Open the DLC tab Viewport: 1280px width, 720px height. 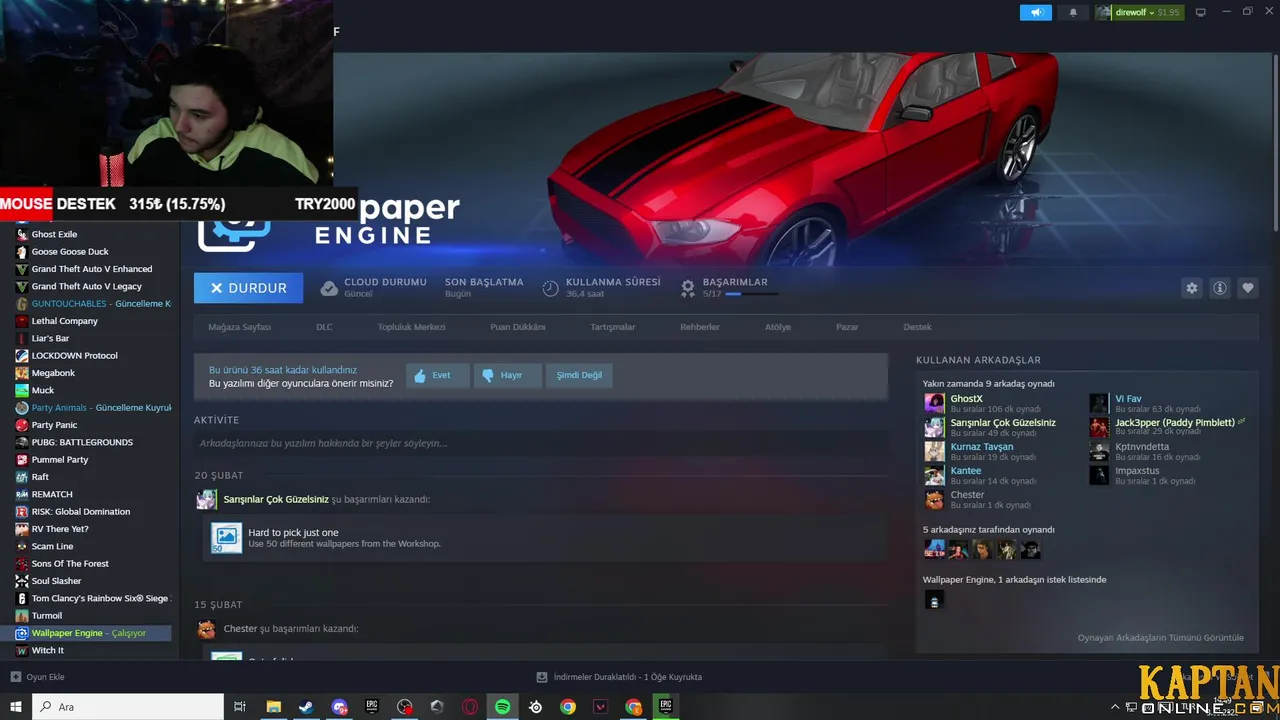[324, 327]
